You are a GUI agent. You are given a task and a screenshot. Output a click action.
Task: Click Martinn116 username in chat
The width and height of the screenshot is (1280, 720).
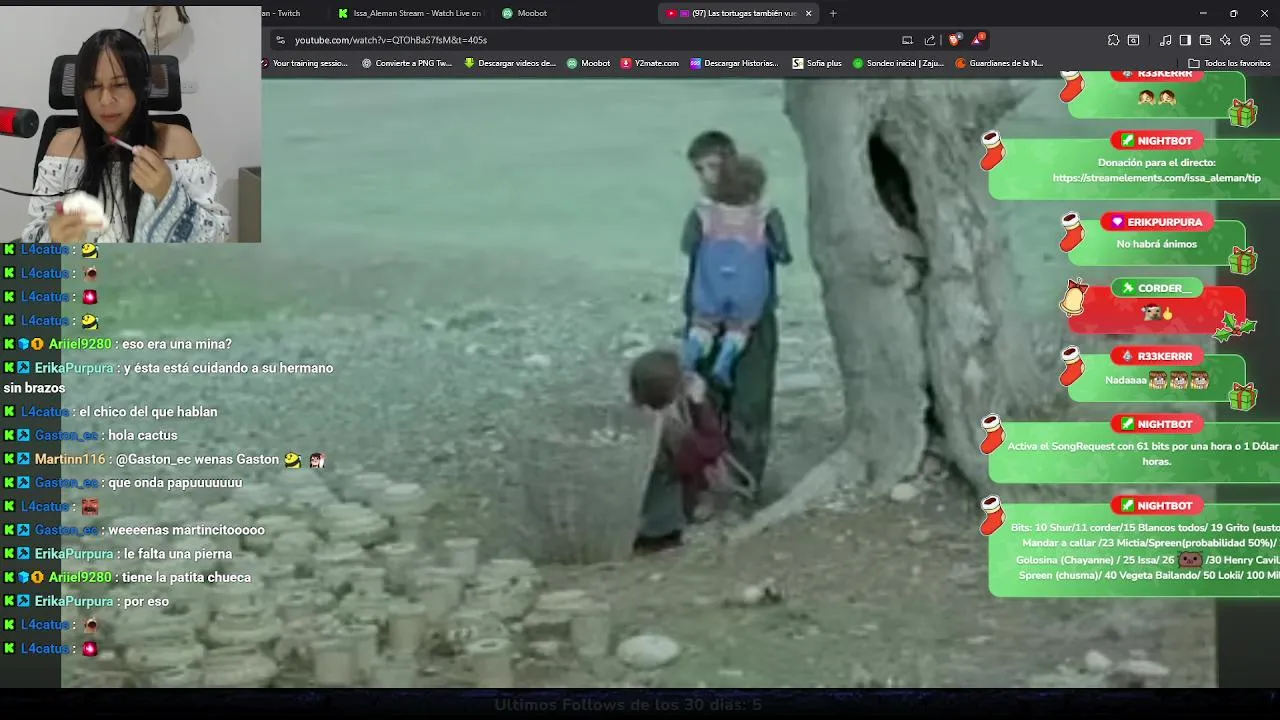tap(70, 460)
